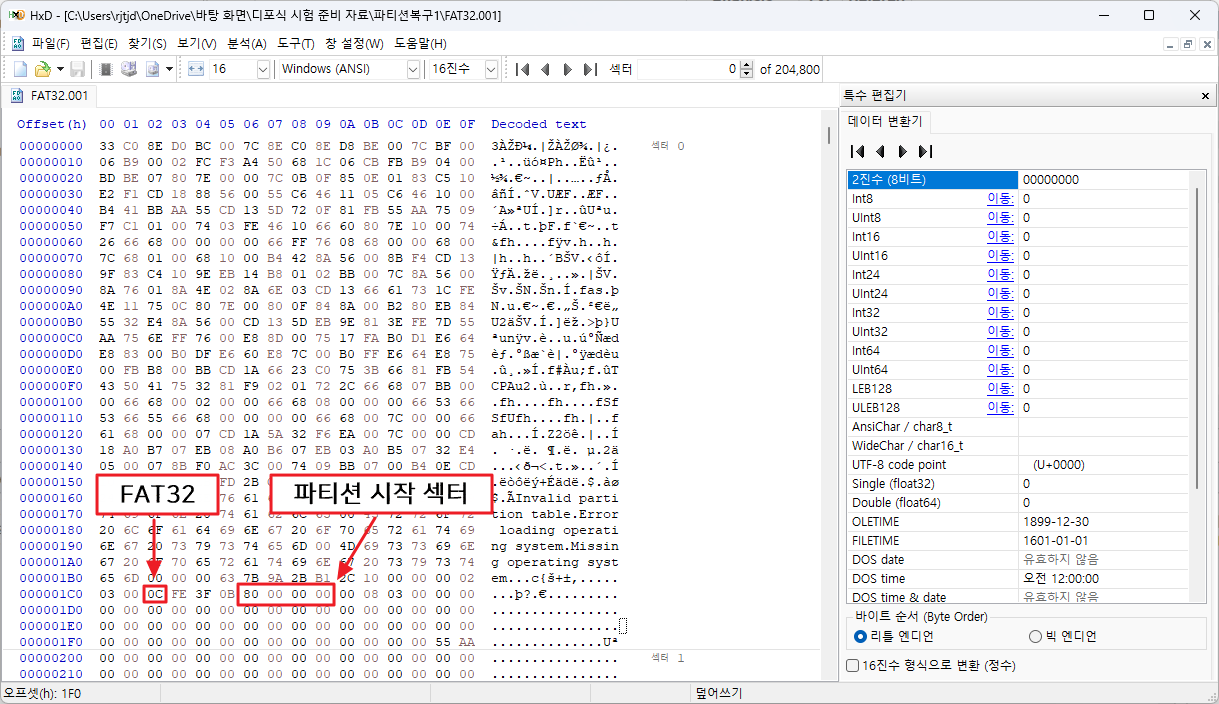
Task: Click the 덮어쓰기 mode in status bar
Action: 718,692
